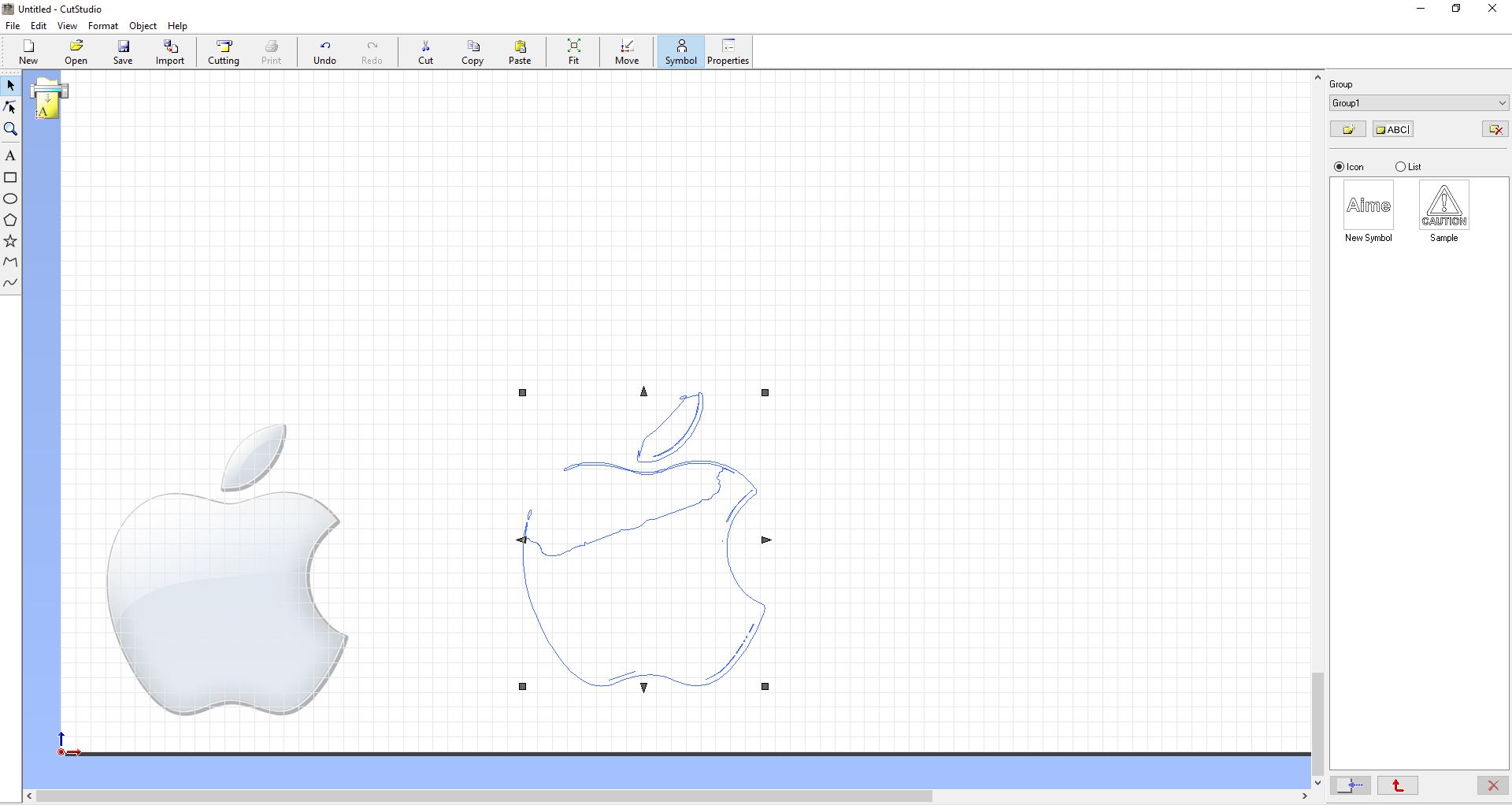This screenshot has height=805, width=1512.
Task: Click the bottom-right selection handle
Action: tap(765, 687)
